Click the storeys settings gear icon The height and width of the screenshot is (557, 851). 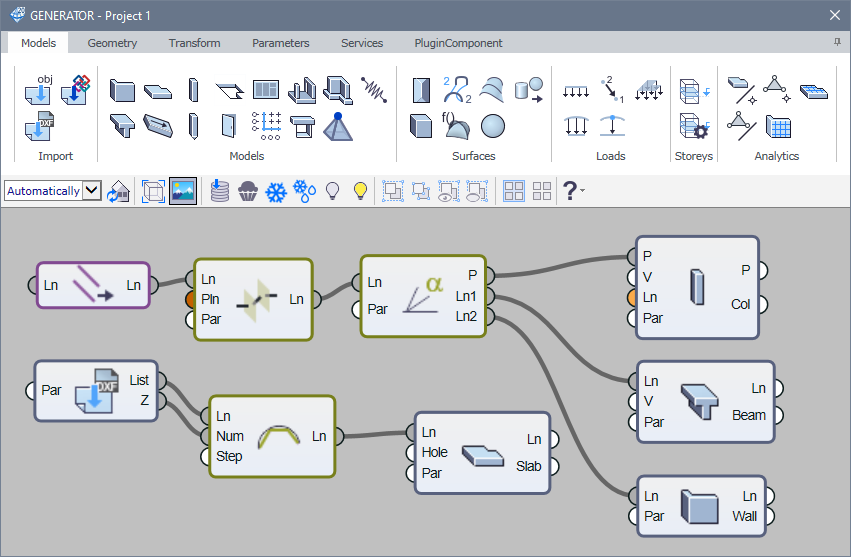(x=694, y=126)
